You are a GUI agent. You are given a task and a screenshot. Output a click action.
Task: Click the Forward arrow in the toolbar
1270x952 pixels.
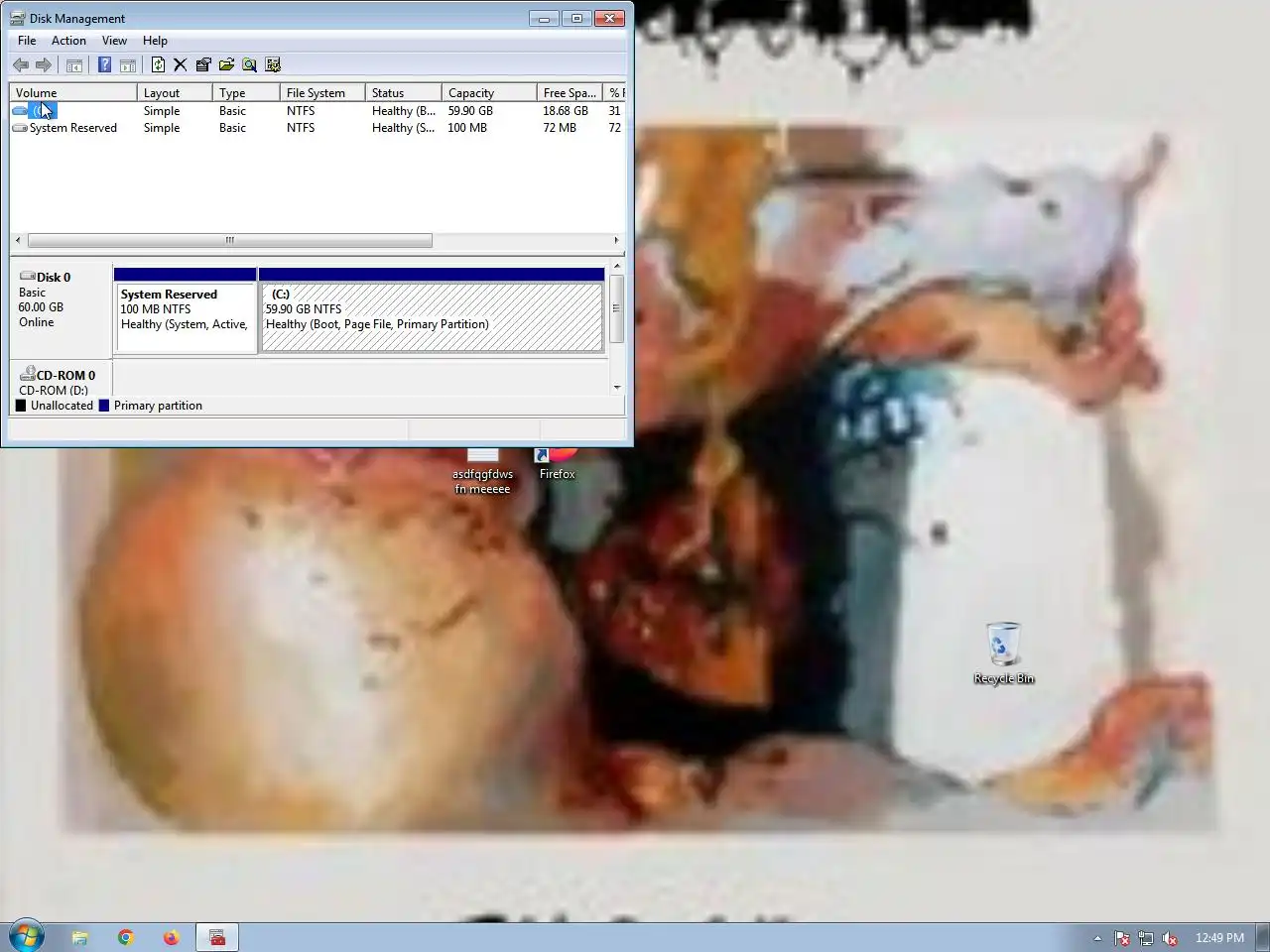pyautogui.click(x=44, y=65)
